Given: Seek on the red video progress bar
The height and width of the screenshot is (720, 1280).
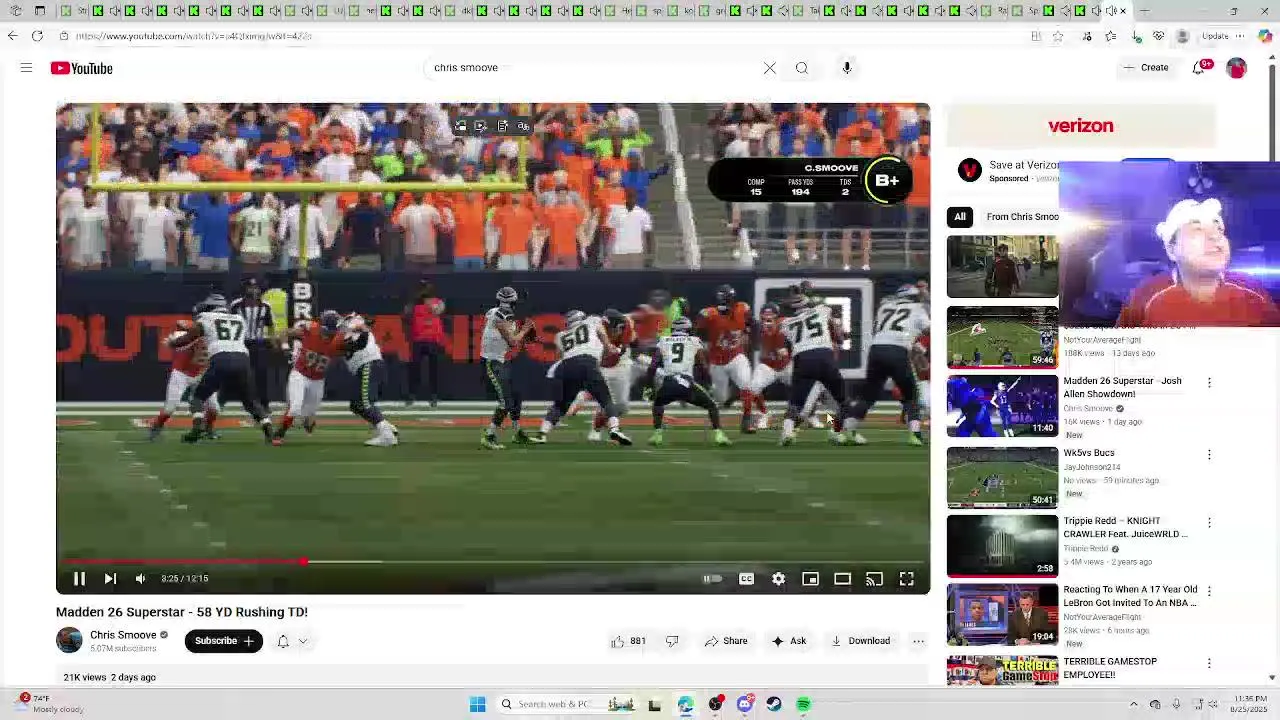Looking at the screenshot, I should (493, 561).
